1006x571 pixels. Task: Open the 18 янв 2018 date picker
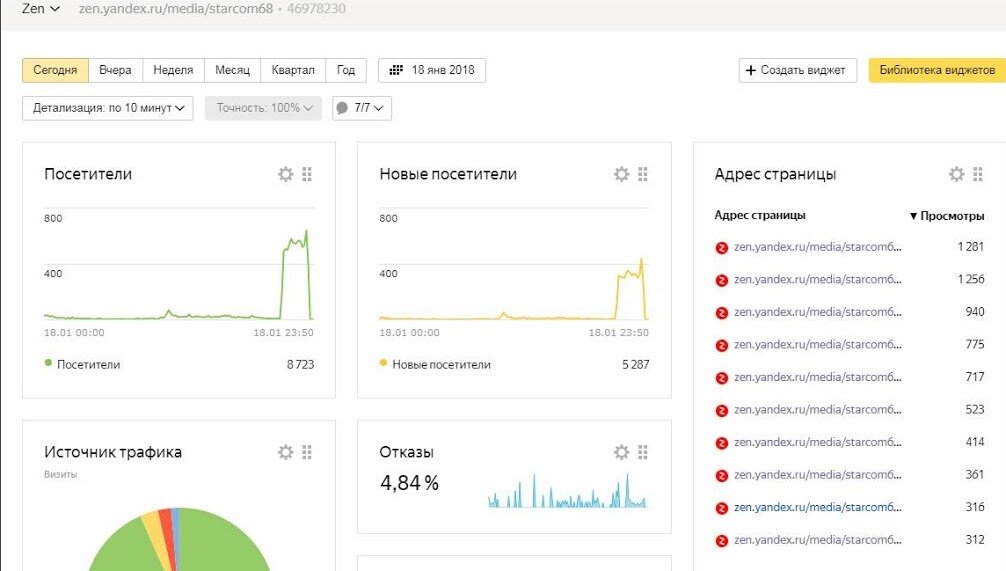(432, 70)
